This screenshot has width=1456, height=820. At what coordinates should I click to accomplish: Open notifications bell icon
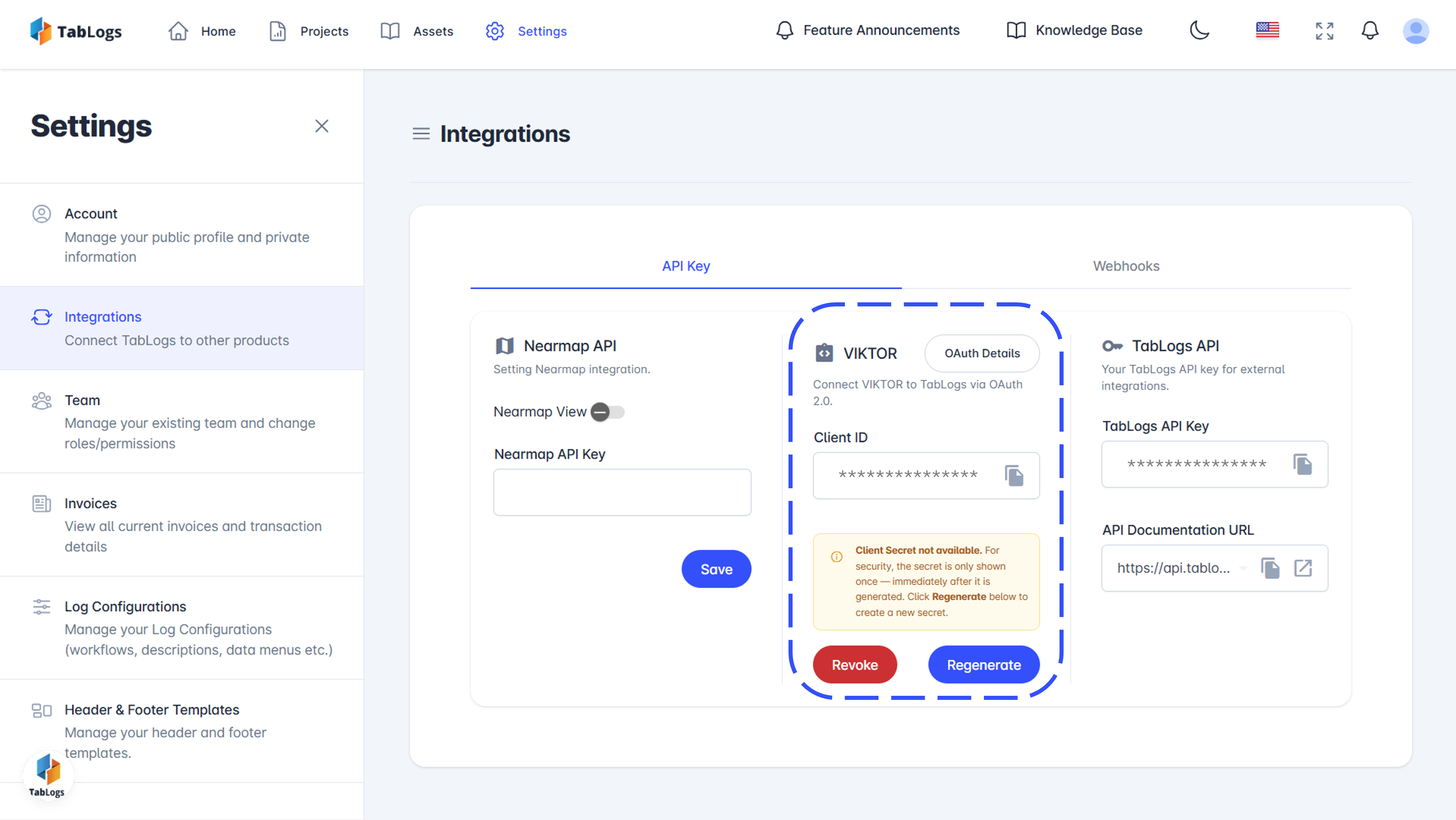click(1369, 31)
